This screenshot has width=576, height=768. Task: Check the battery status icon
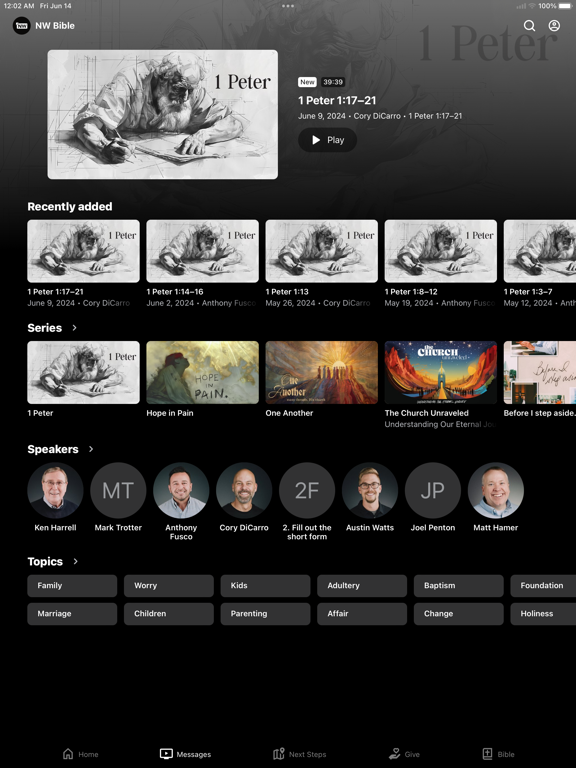click(564, 6)
